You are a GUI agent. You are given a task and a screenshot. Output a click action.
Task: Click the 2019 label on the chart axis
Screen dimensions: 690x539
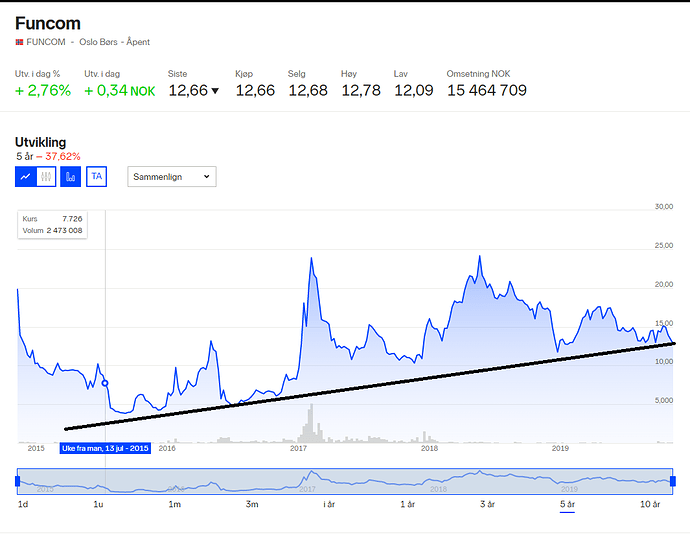tap(560, 448)
